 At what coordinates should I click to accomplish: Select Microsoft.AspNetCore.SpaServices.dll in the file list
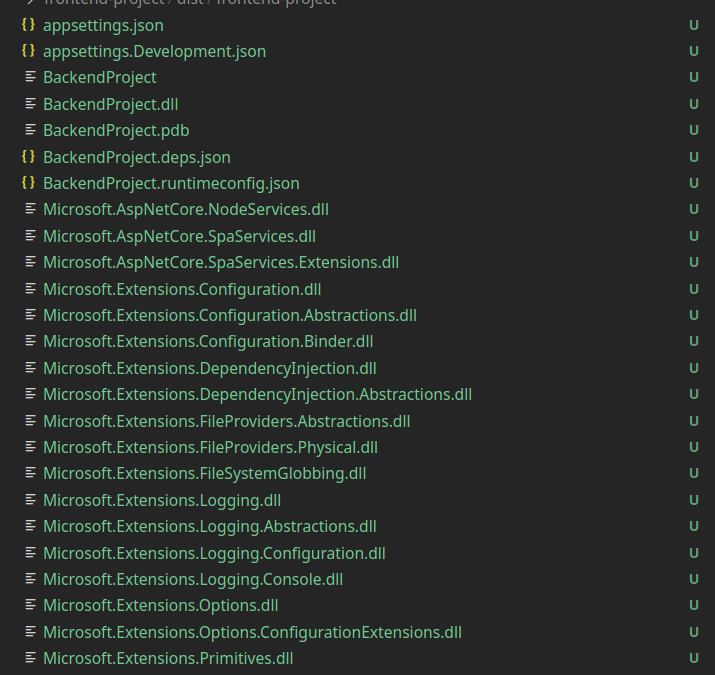pyautogui.click(x=179, y=236)
